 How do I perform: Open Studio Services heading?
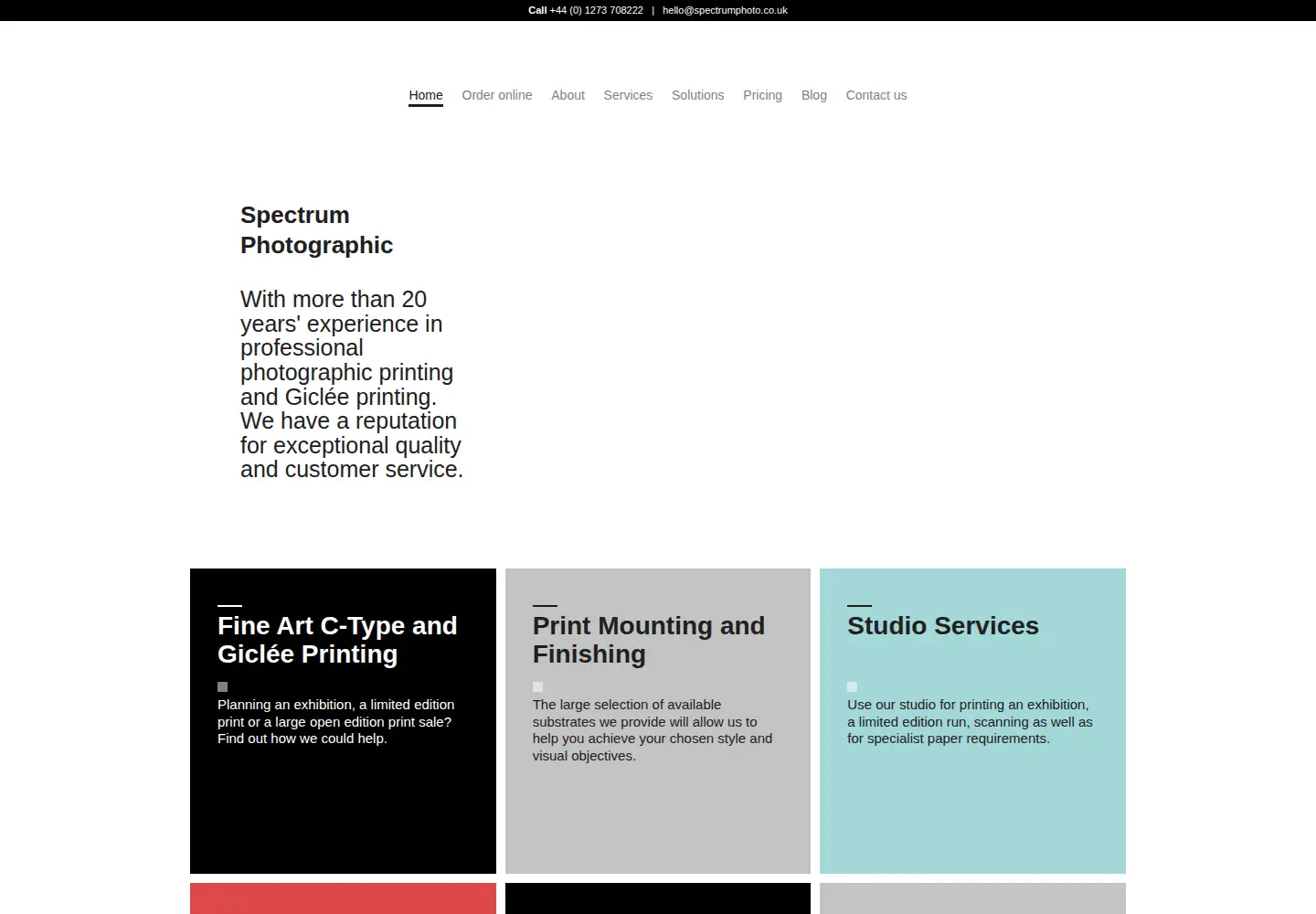click(x=943, y=626)
